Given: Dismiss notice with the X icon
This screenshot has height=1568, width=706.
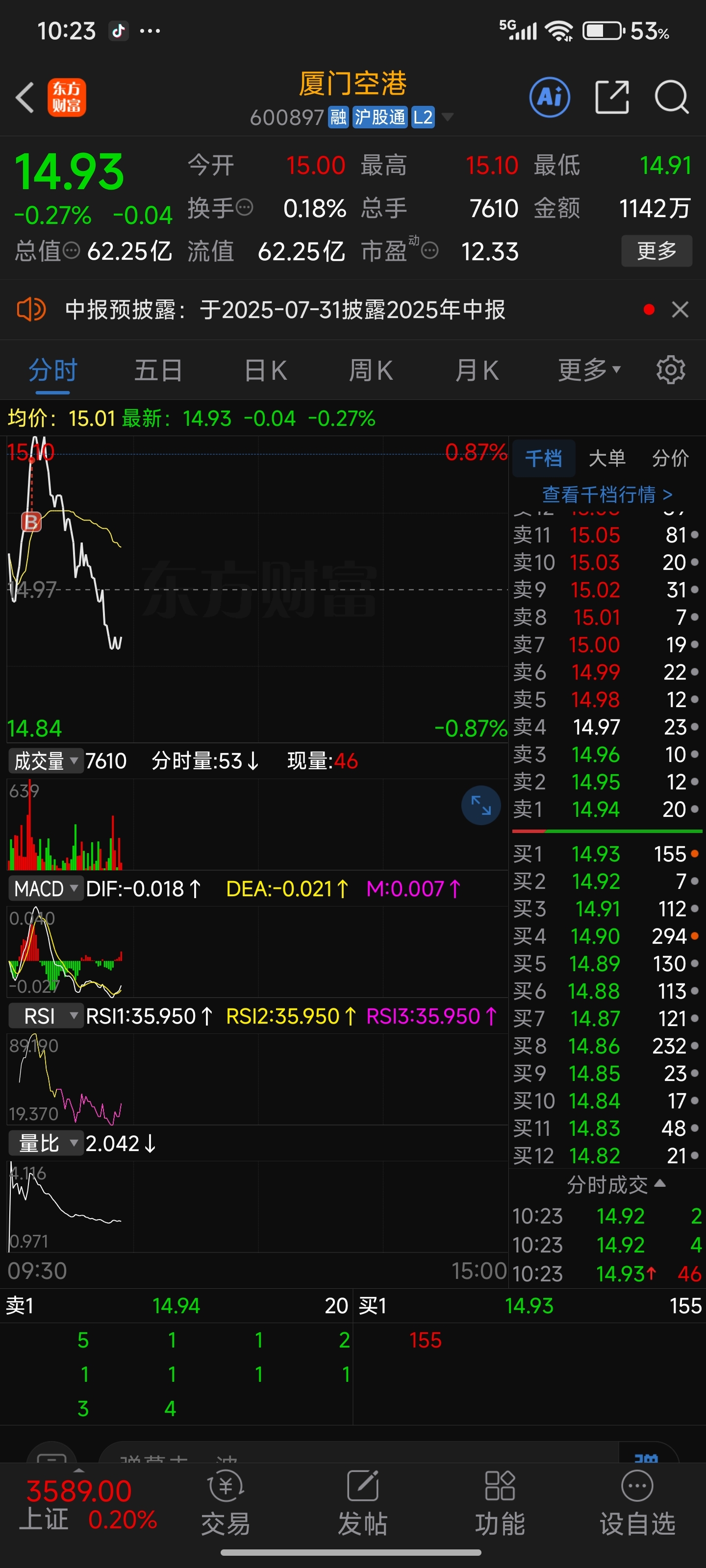Looking at the screenshot, I should (x=680, y=309).
